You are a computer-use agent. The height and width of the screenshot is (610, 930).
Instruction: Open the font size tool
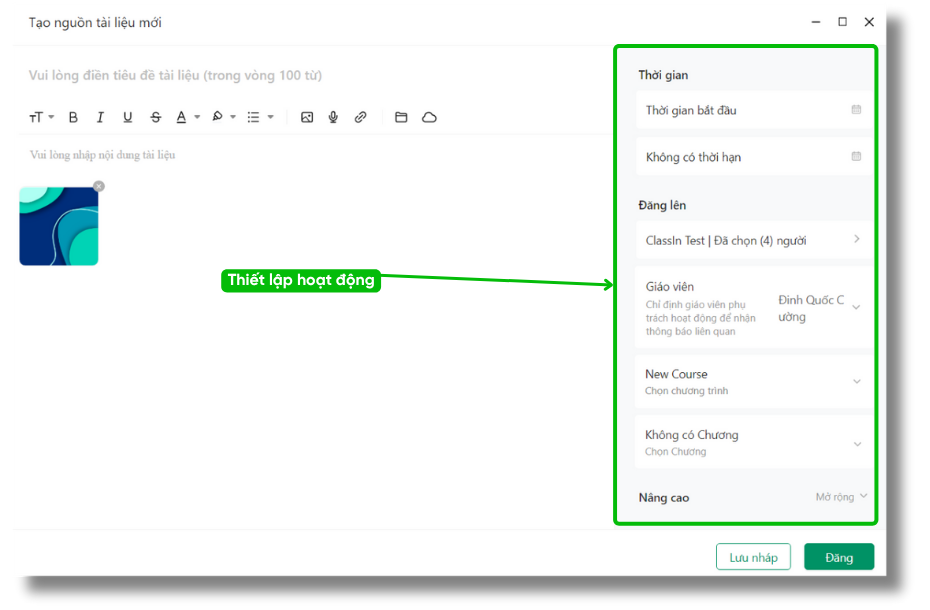coord(40,118)
